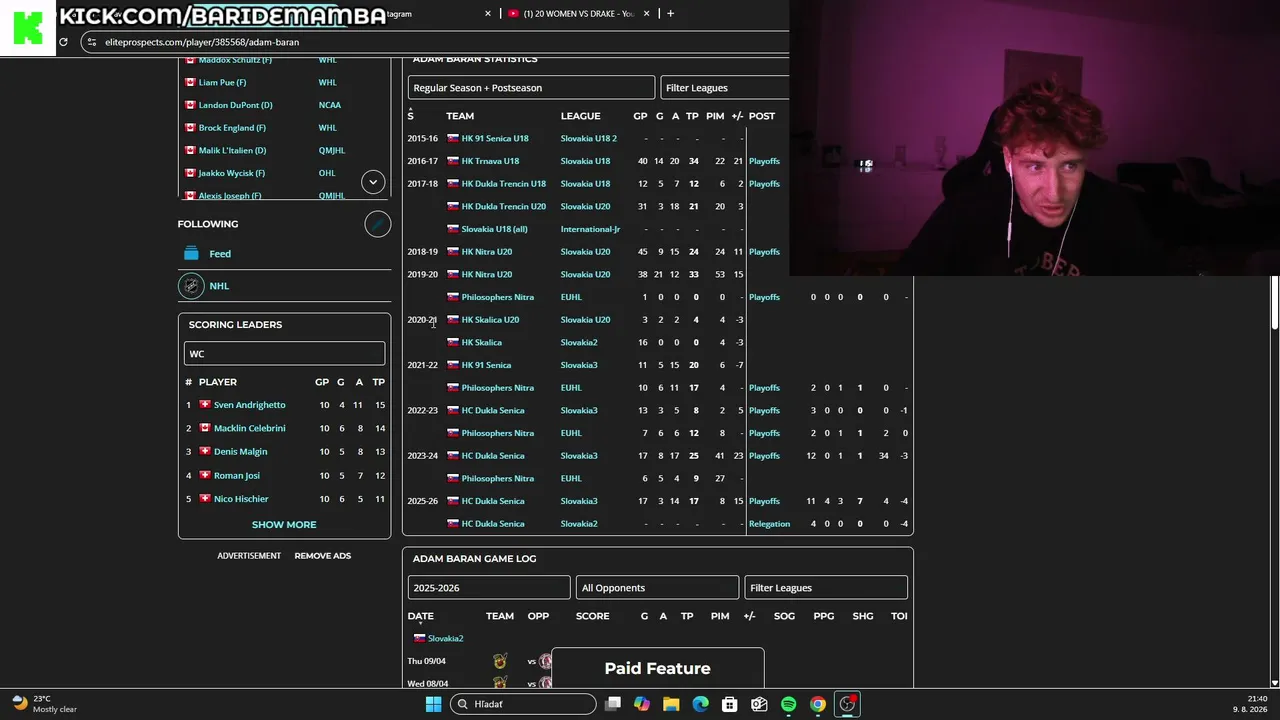Sort the game log by the DATE column

(420, 617)
